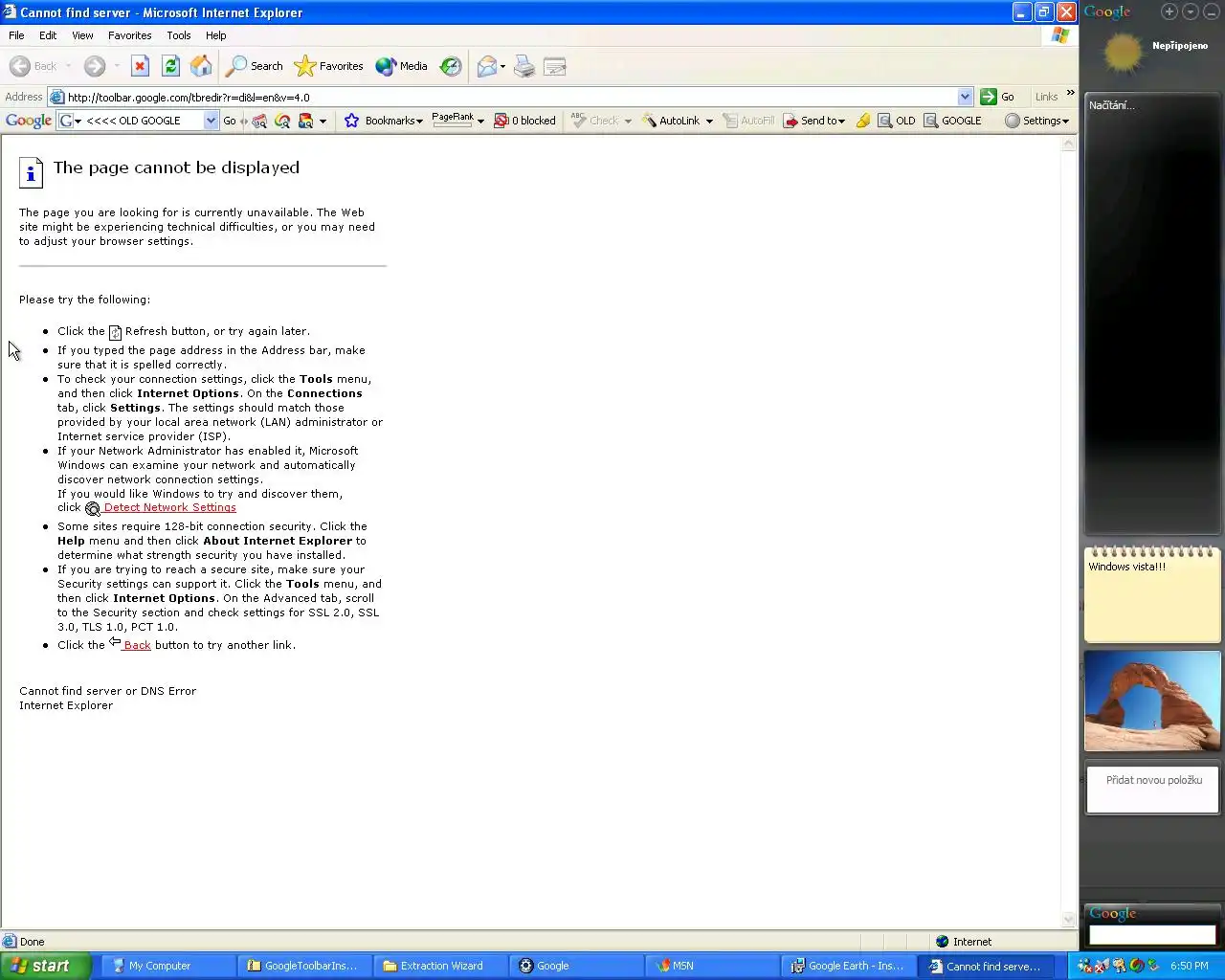
Task: Open the Media pane
Action: 402,66
